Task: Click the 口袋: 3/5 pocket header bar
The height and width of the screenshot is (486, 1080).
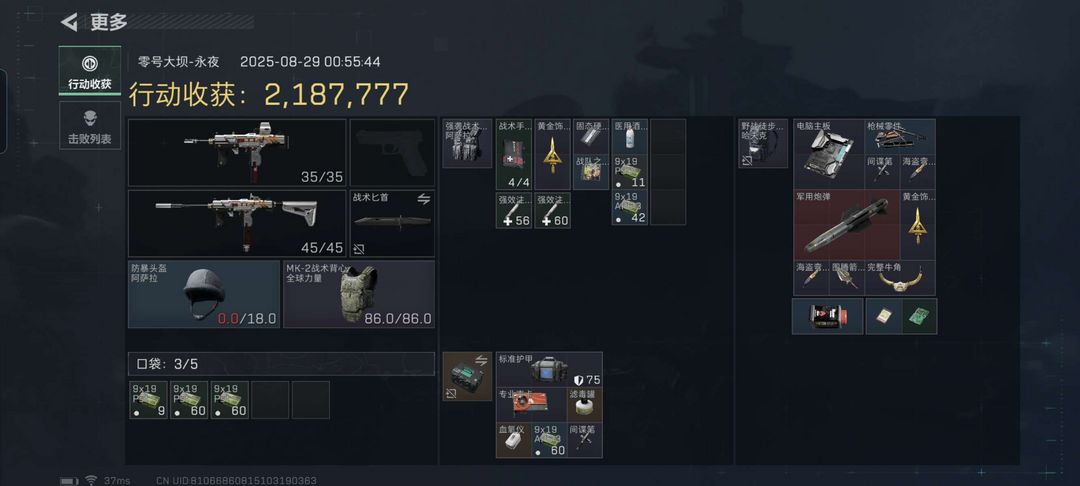Action: pyautogui.click(x=282, y=363)
